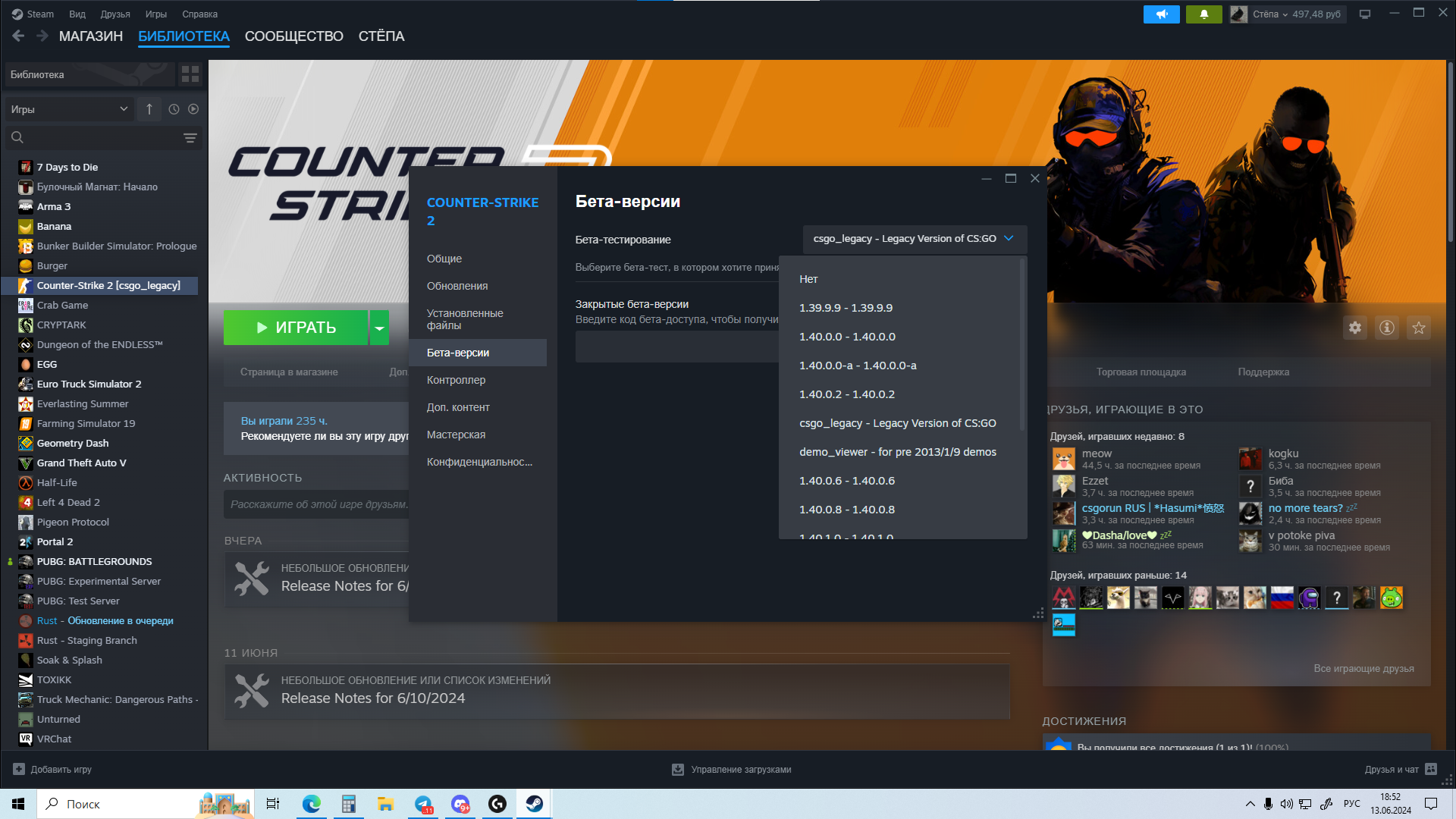Open game settings gear icon

point(1355,328)
